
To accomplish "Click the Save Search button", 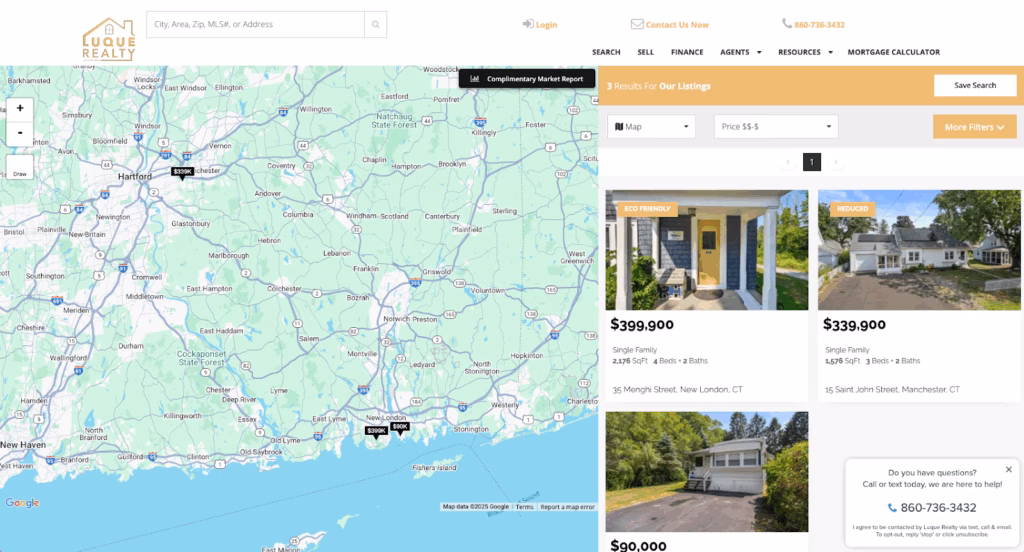I will click(975, 86).
